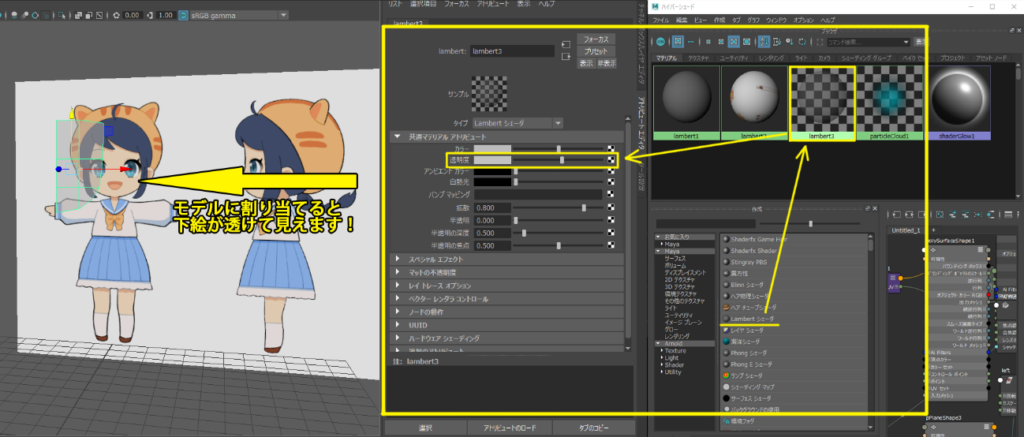The width and height of the screenshot is (1024, 437).
Task: Click the map button for 半透明 (0.000) attribute
Action: pyautogui.click(x=611, y=221)
